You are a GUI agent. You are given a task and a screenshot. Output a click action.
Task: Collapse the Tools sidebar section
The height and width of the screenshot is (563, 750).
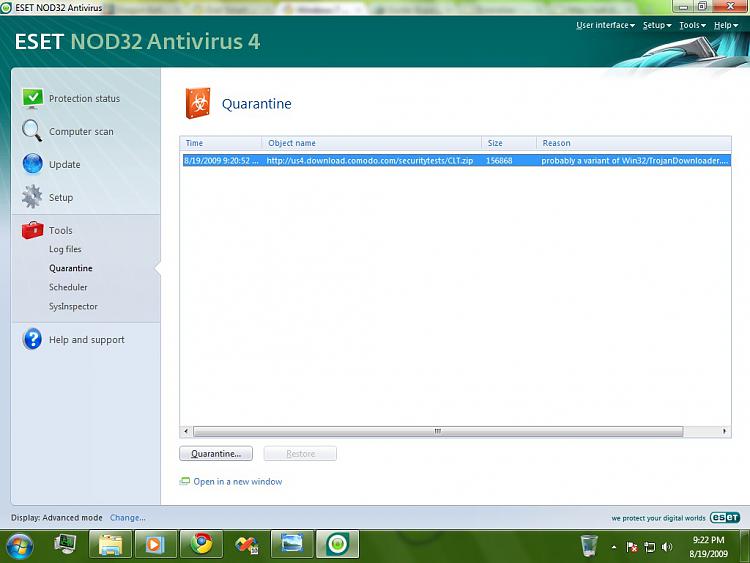click(x=61, y=231)
